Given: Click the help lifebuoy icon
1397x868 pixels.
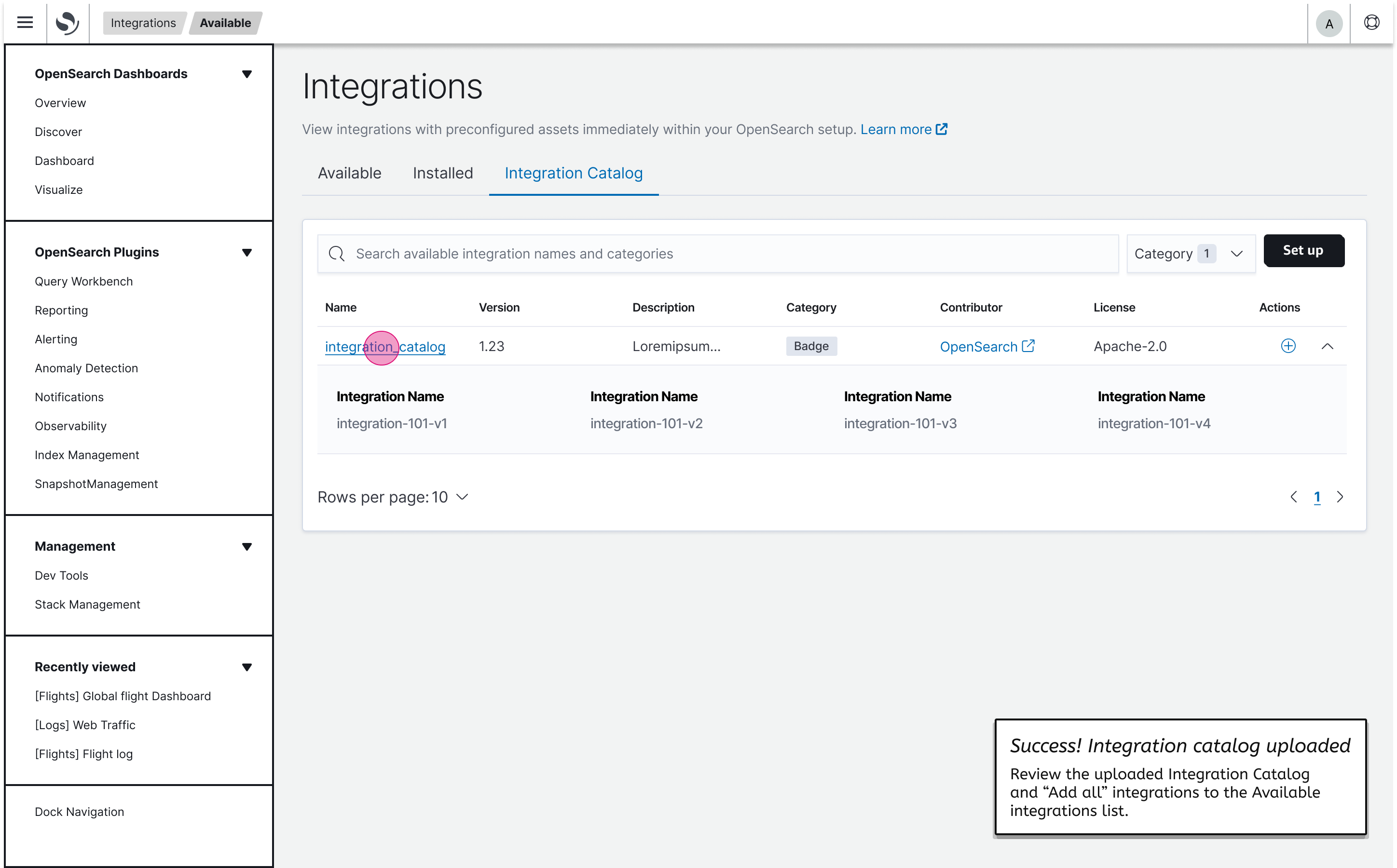Looking at the screenshot, I should click(1372, 22).
